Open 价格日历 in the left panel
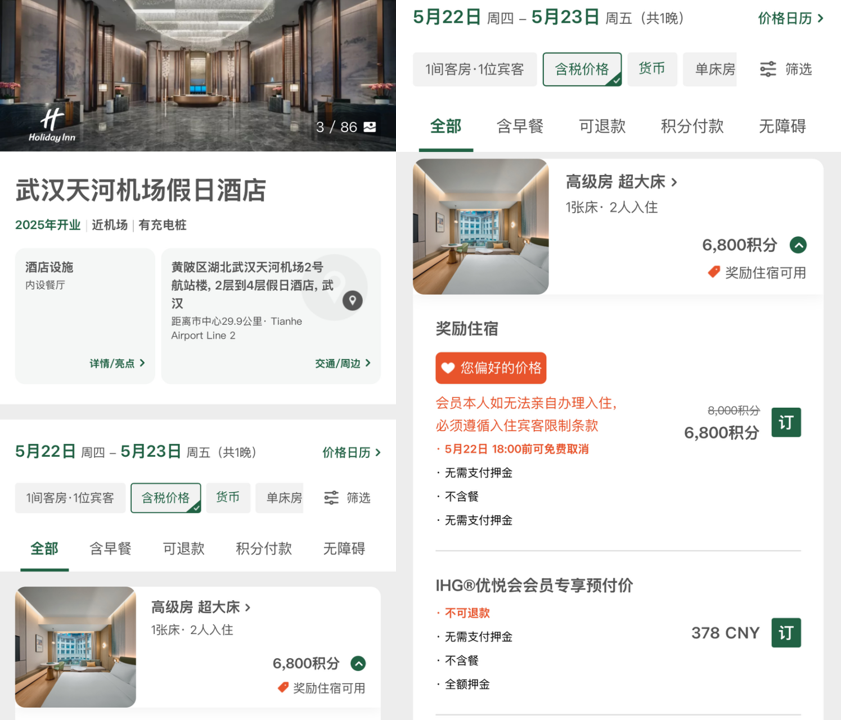This screenshot has height=720, width=841. [351, 452]
